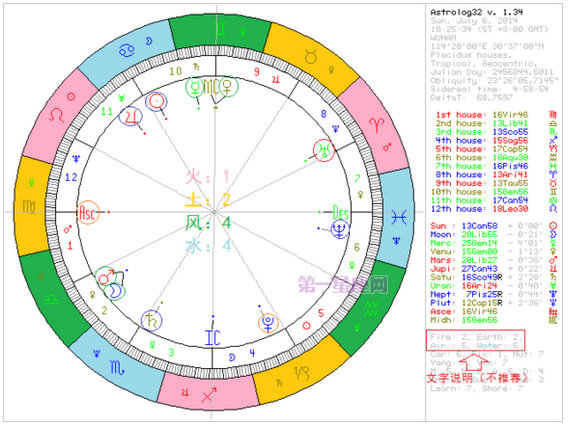The height and width of the screenshot is (425, 568).
Task: Select the Virgo sign on the zodiac ring
Action: click(29, 206)
